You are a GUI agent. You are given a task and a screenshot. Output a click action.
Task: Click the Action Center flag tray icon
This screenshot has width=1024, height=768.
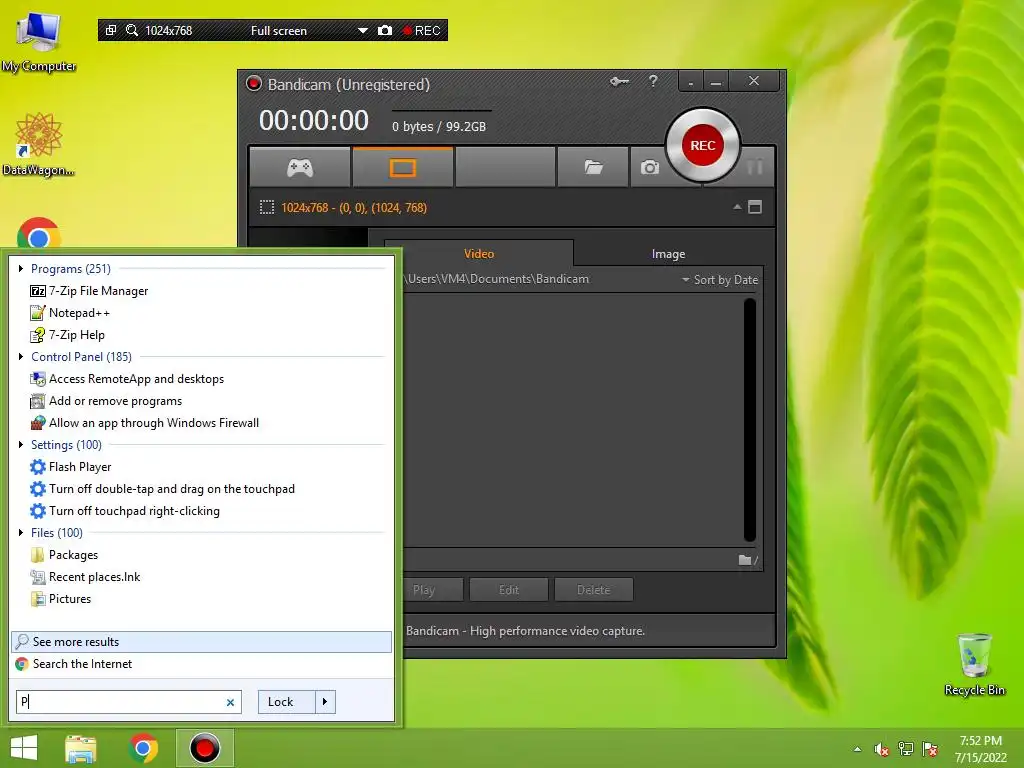(930, 749)
